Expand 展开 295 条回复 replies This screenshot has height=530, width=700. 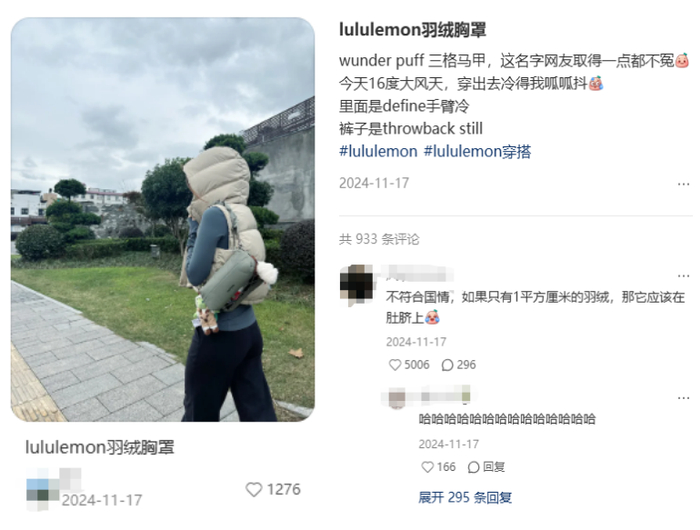coord(465,497)
